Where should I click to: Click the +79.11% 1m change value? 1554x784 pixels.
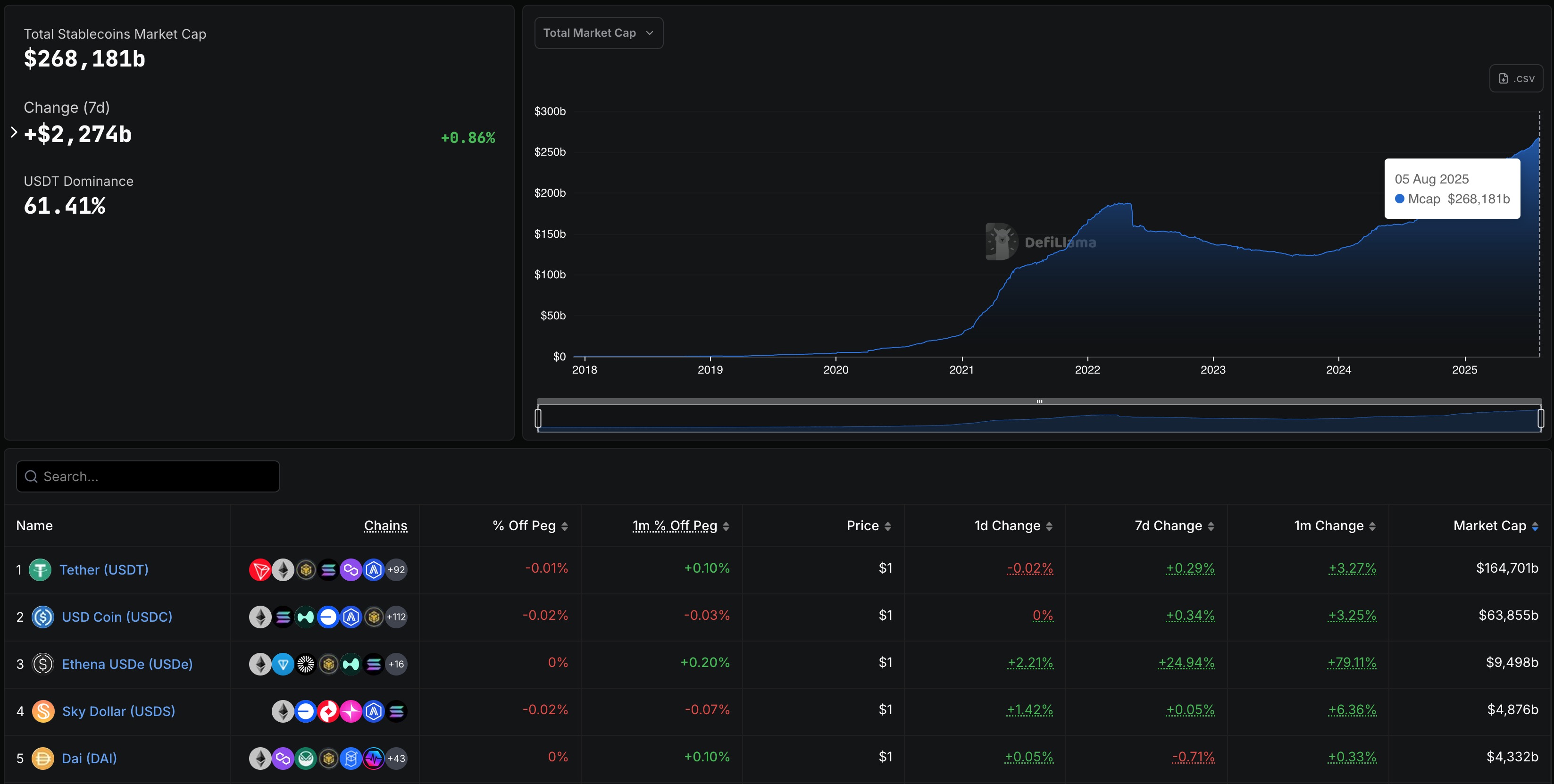(1352, 663)
